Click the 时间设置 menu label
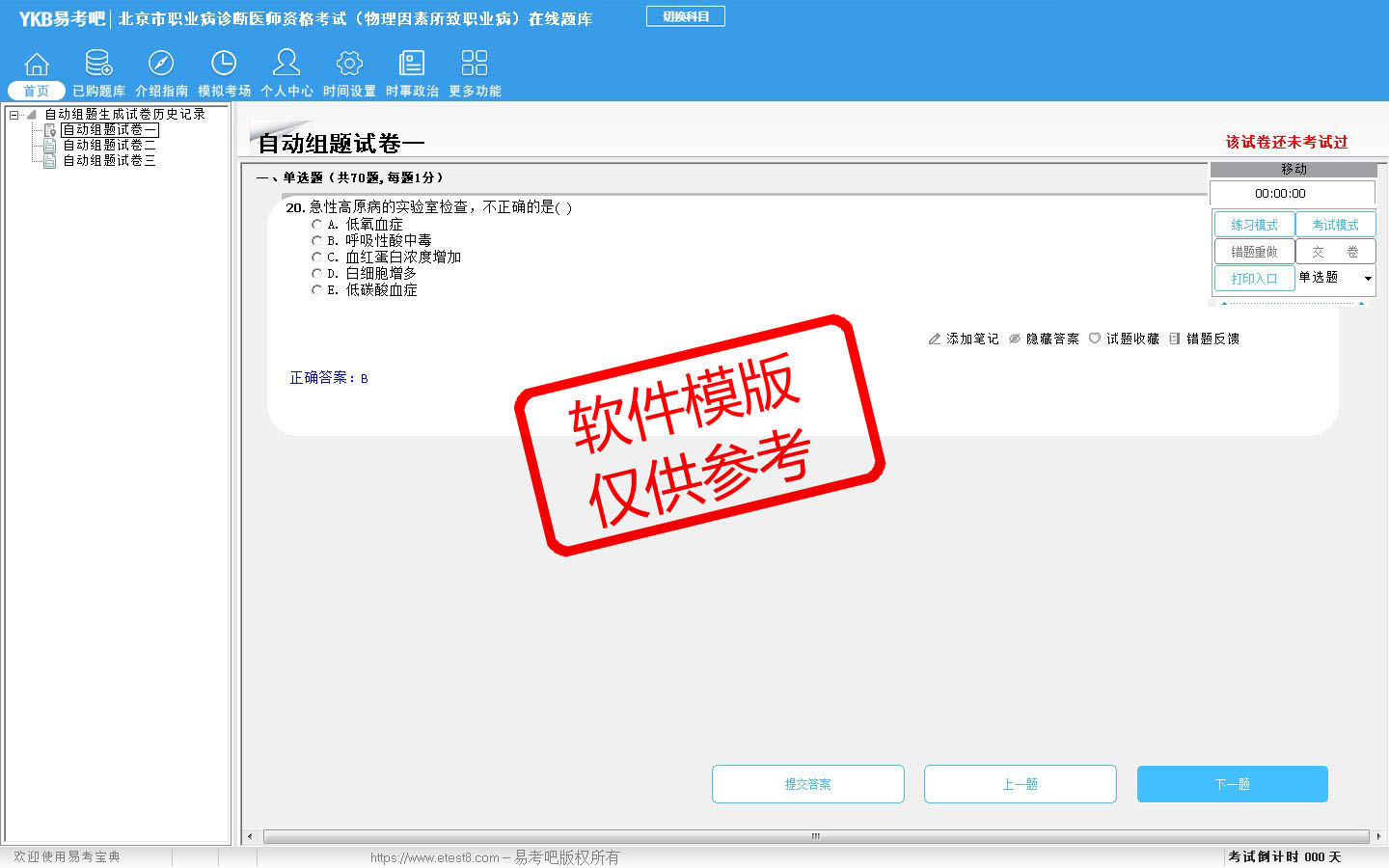This screenshot has width=1389, height=868. pos(349,91)
